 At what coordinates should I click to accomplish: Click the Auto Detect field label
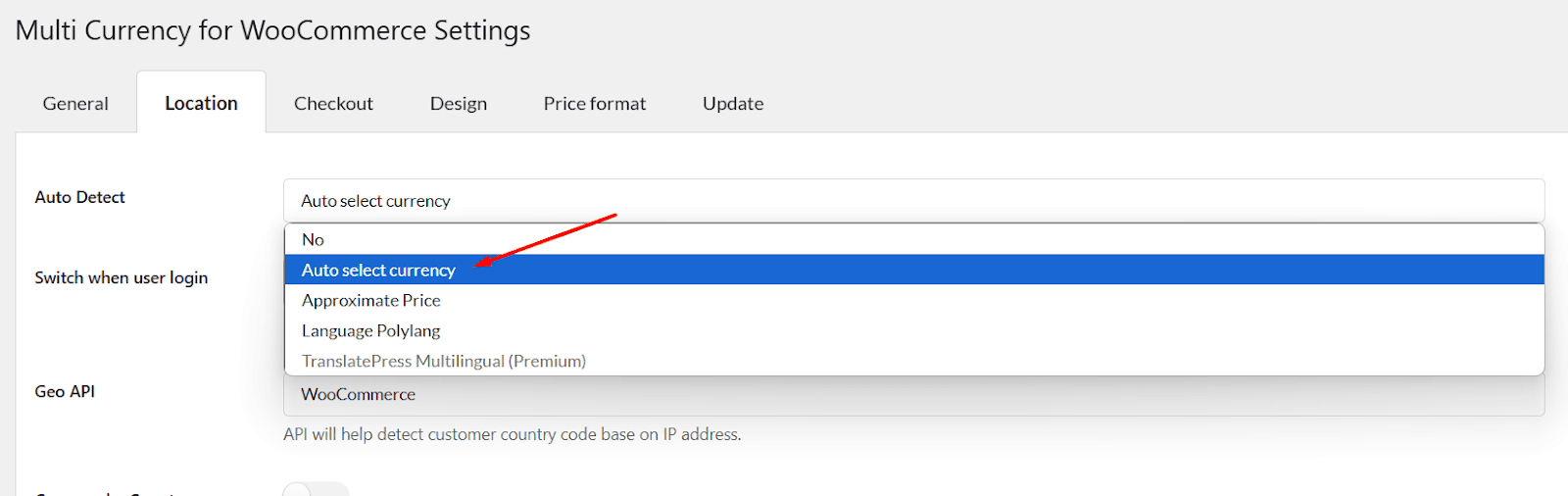(80, 197)
